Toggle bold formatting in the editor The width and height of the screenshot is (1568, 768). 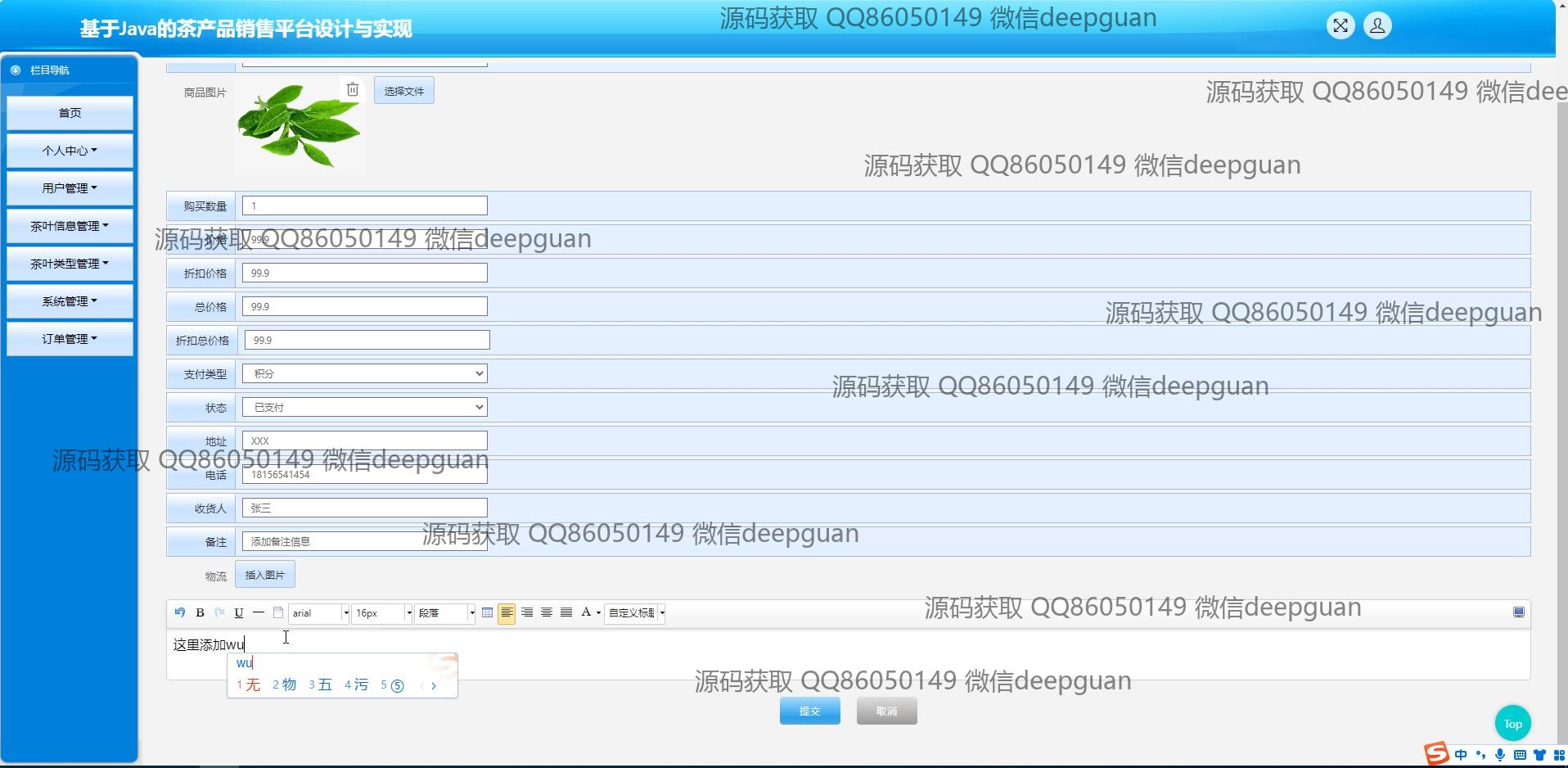pos(200,612)
